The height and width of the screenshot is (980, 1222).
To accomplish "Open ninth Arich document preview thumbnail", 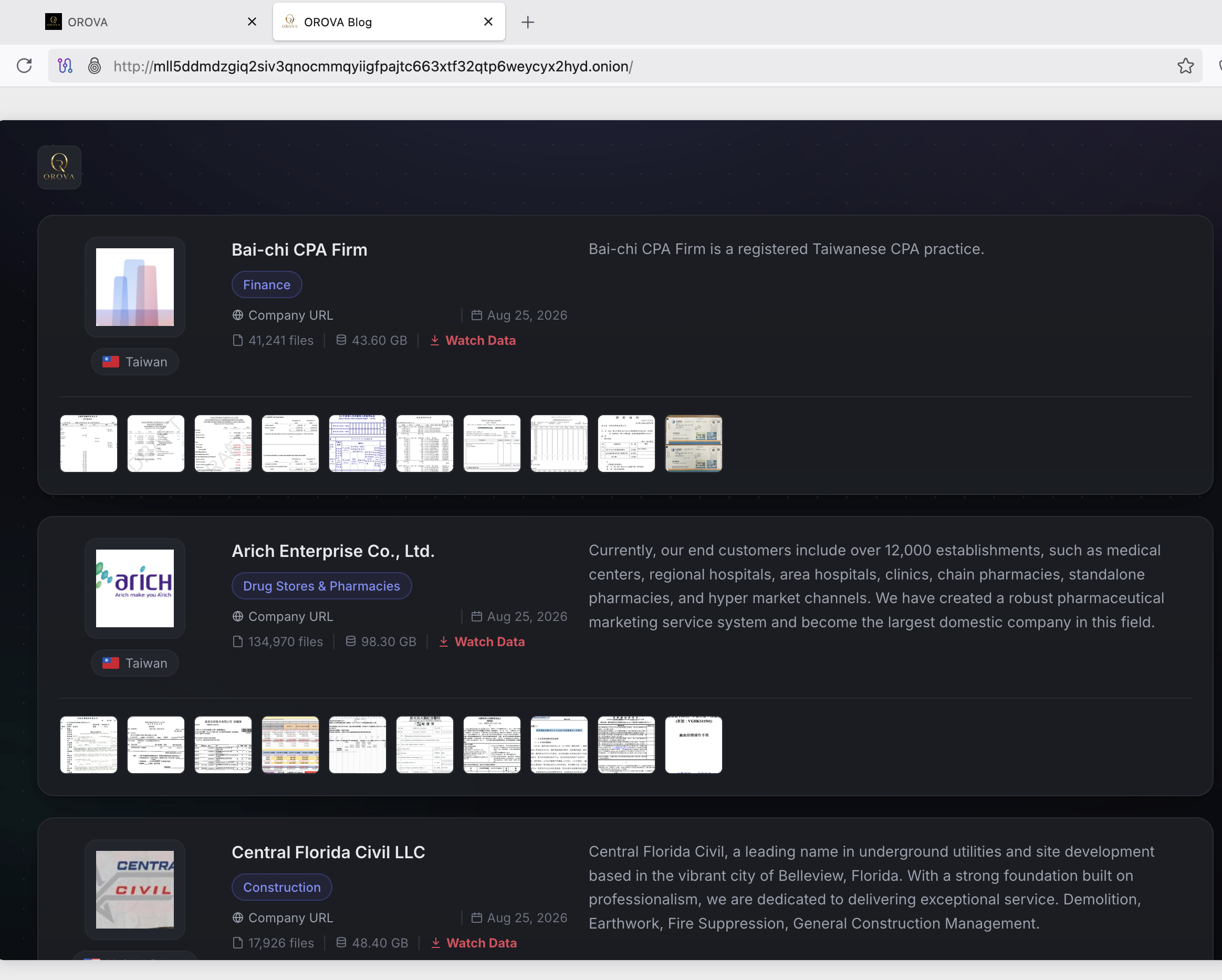I will click(x=626, y=745).
